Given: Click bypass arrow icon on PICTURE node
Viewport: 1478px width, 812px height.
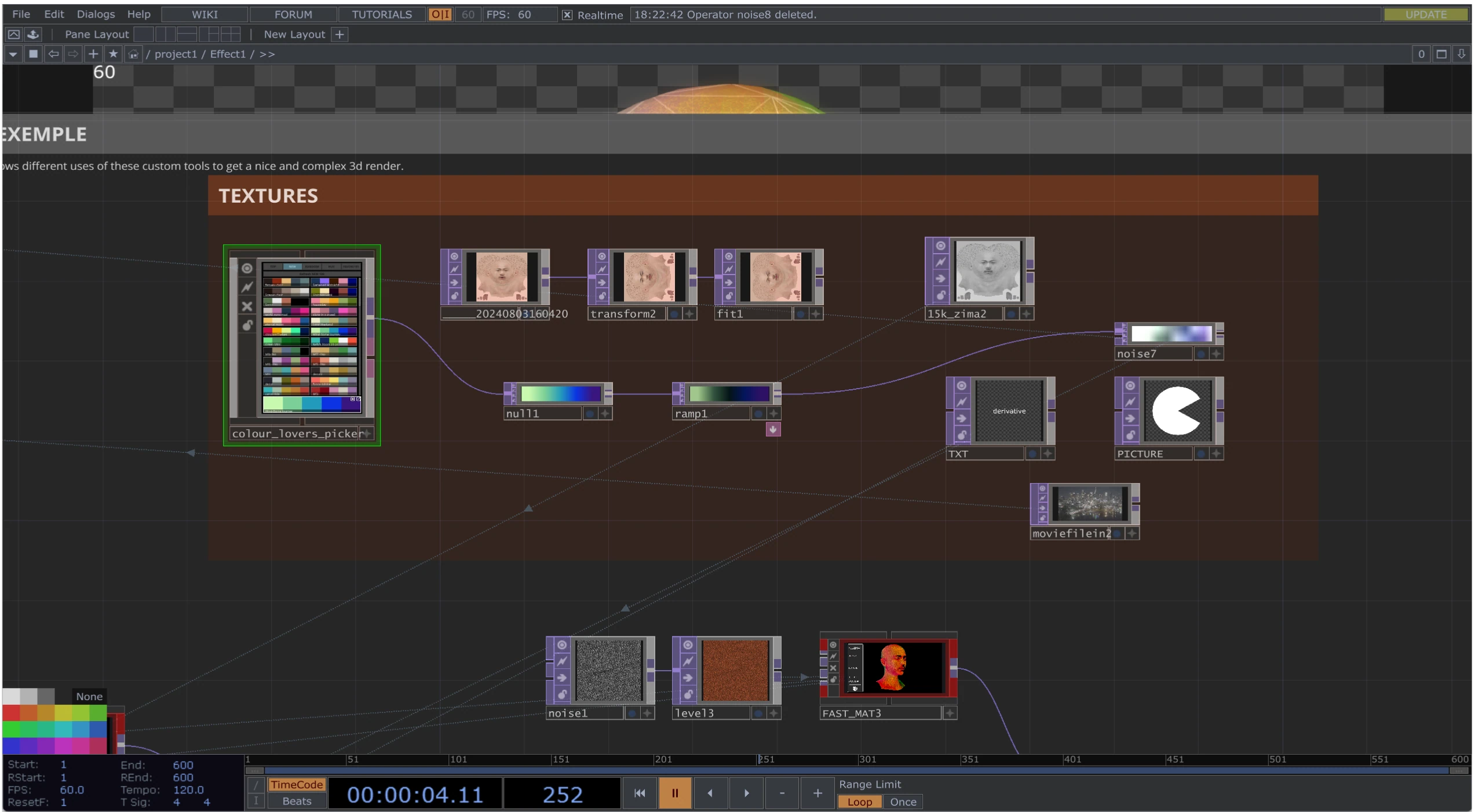Looking at the screenshot, I should [1130, 418].
